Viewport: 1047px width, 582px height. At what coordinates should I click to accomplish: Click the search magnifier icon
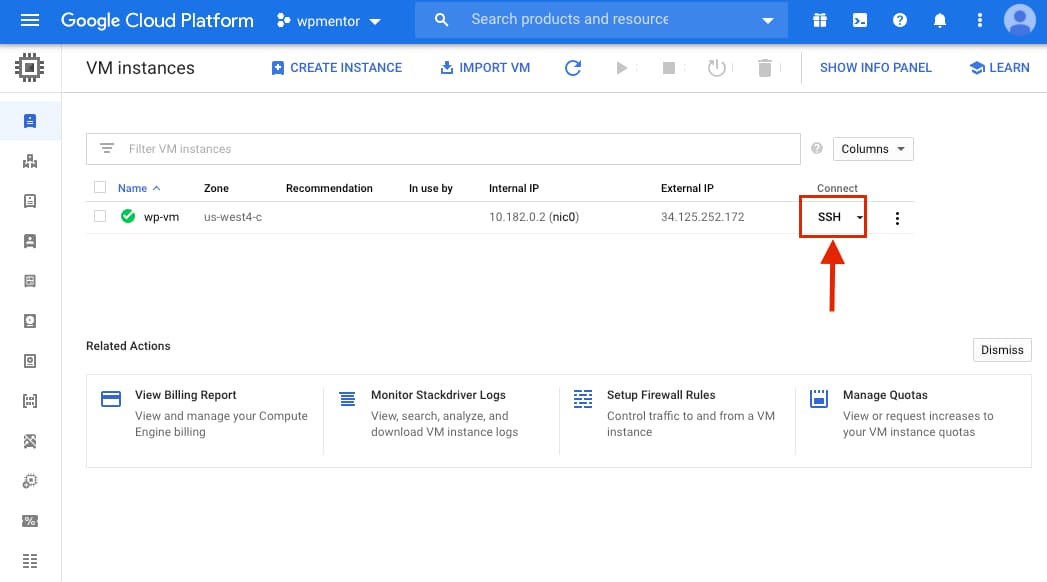pyautogui.click(x=441, y=20)
